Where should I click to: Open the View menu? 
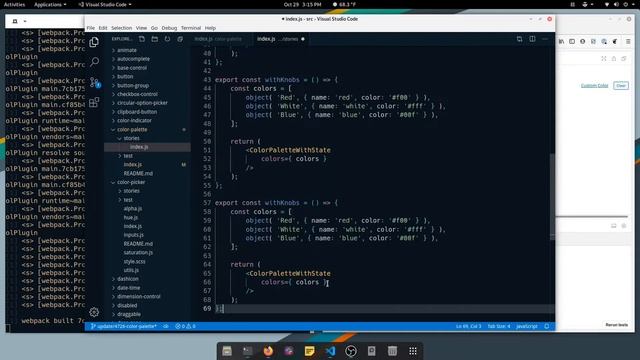[x=141, y=28]
